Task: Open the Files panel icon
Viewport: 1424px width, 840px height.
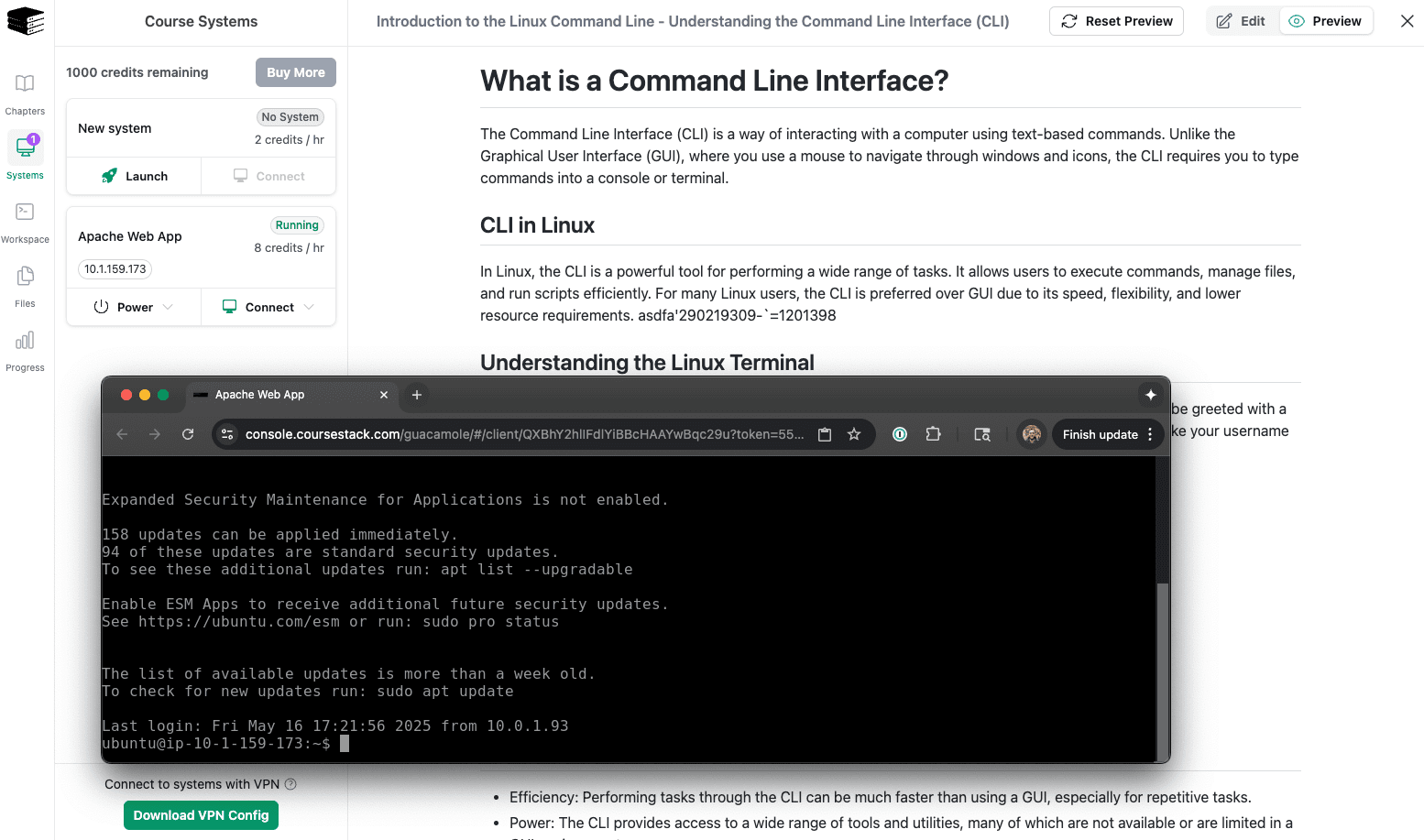Action: 25,283
